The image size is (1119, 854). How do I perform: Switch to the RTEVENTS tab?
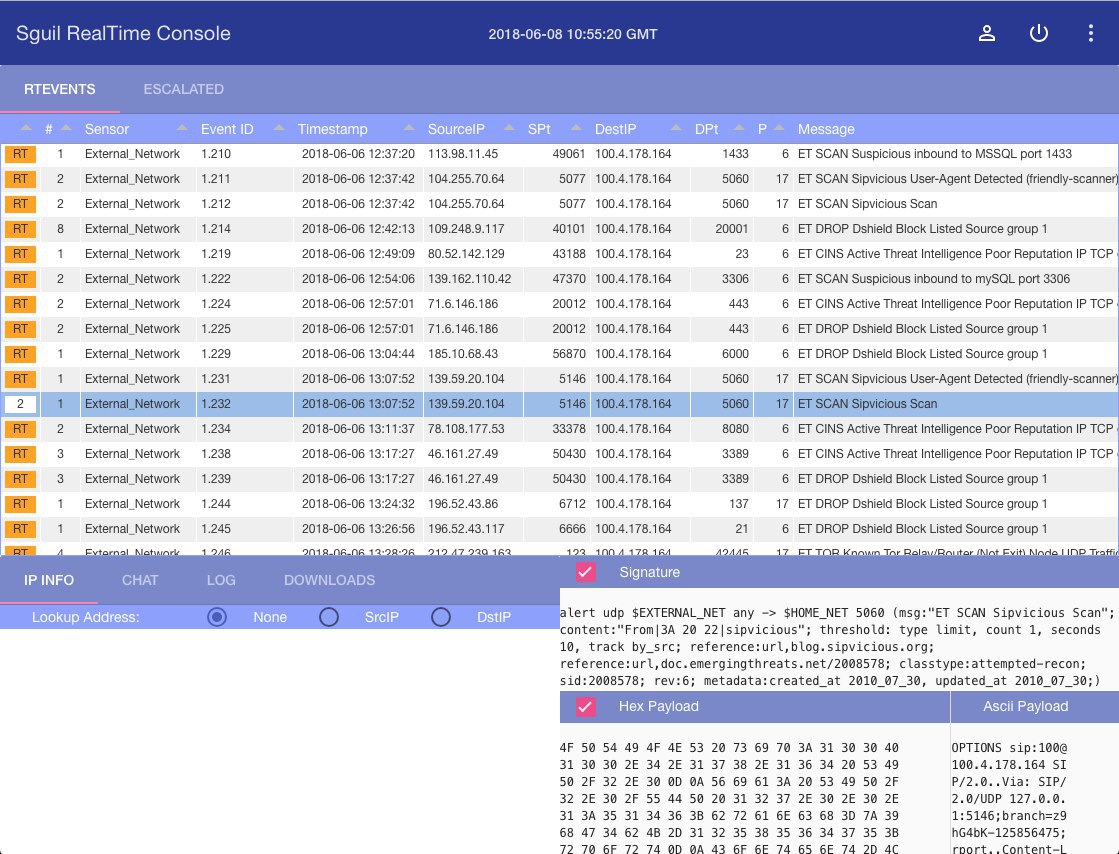[60, 89]
